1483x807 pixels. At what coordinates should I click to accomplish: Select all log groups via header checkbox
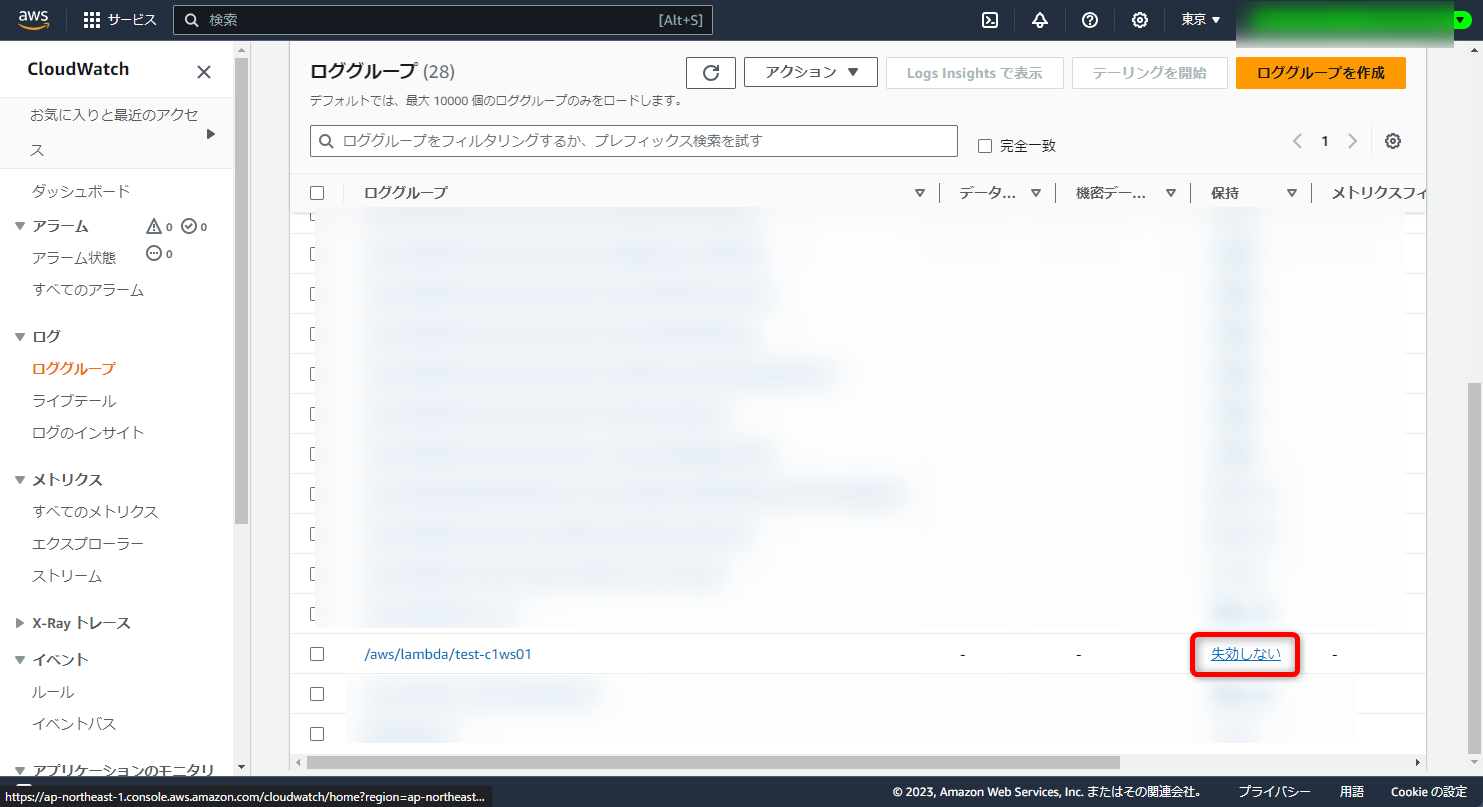(x=317, y=192)
